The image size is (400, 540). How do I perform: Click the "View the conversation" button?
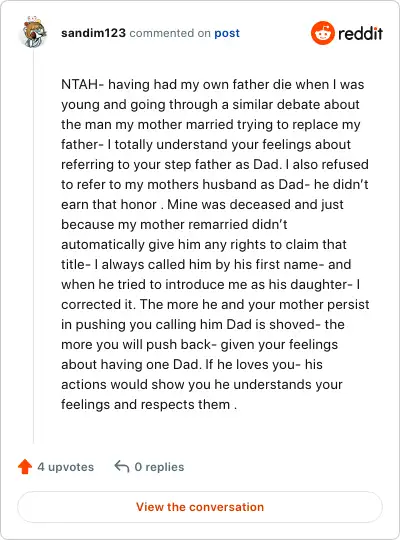tap(200, 507)
